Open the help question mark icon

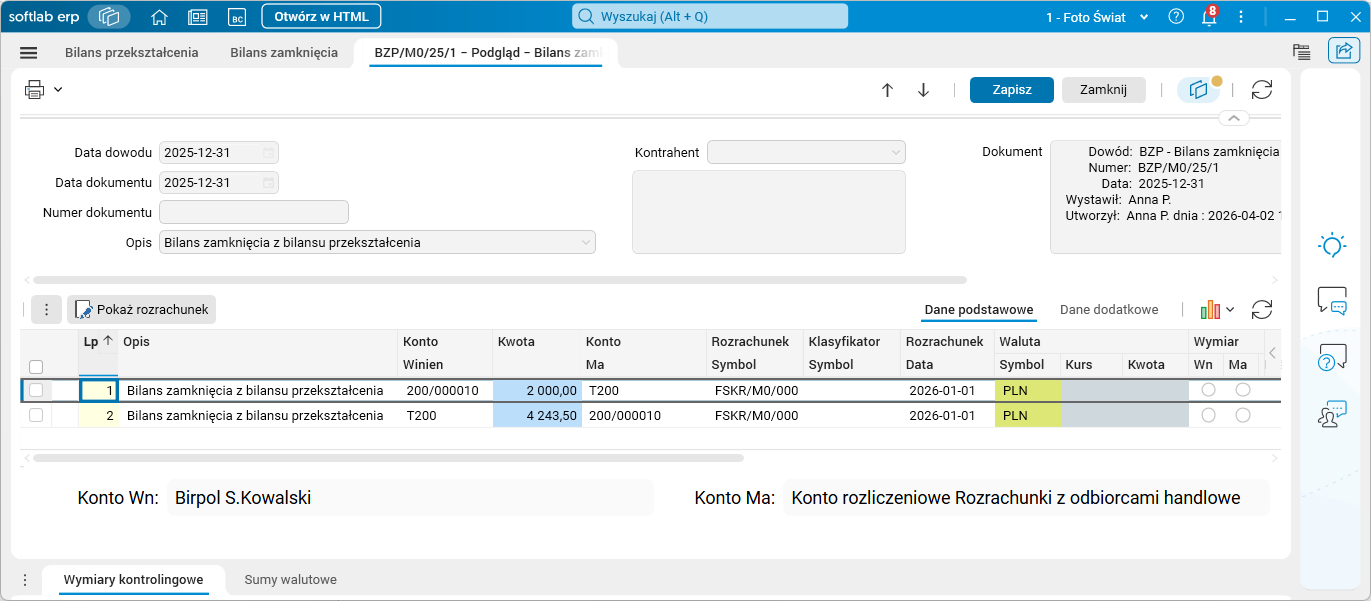point(1176,16)
